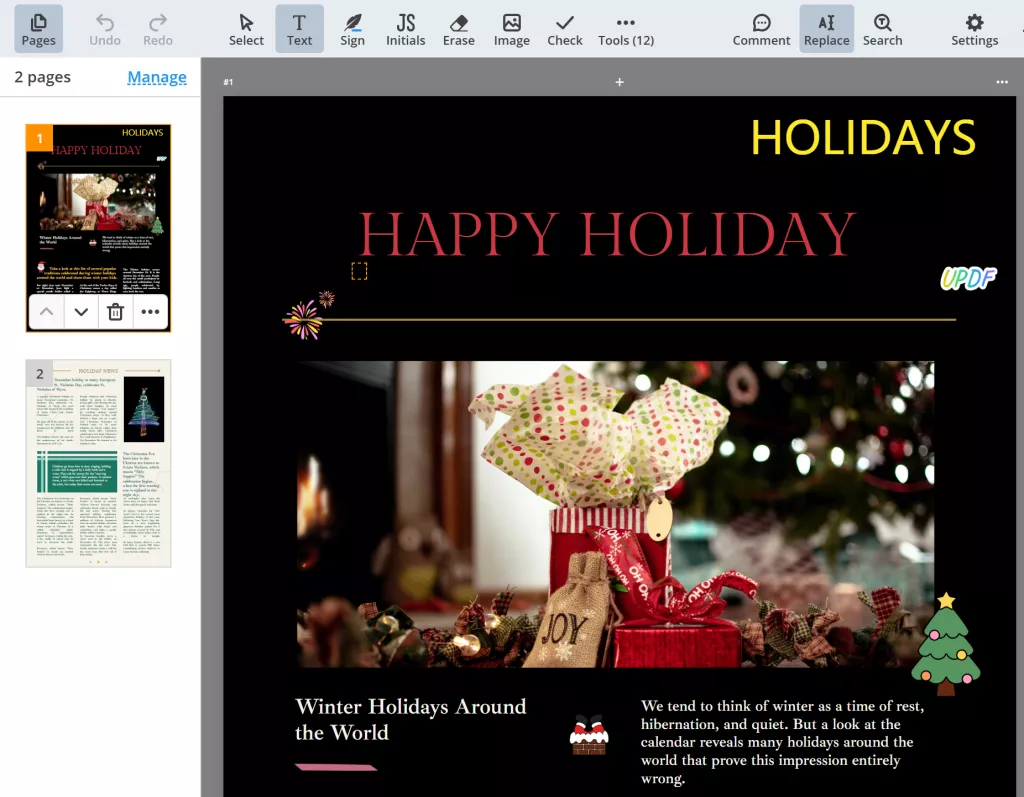Image resolution: width=1024 pixels, height=797 pixels.
Task: Open page 1 thumbnail more options
Action: tap(150, 312)
